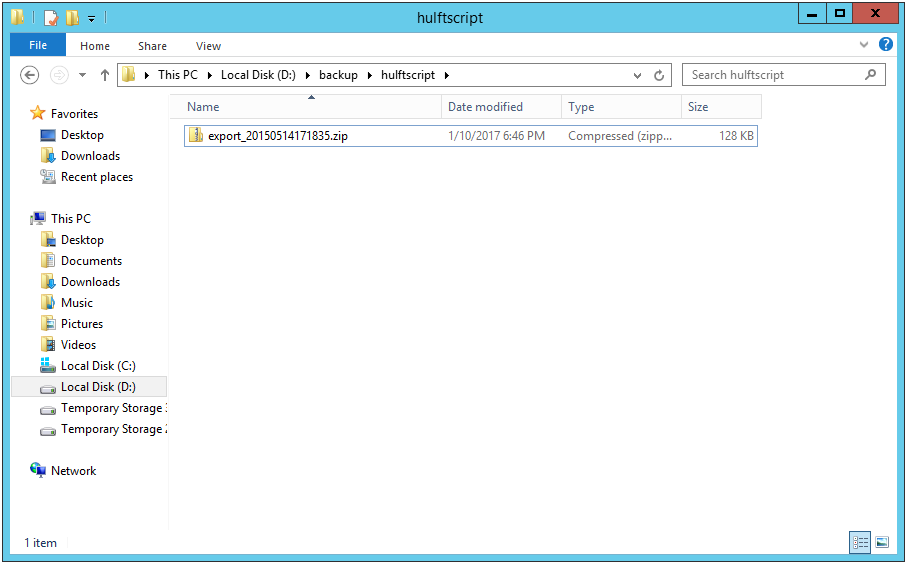Customize Quick Access Toolbar dropdown
Viewport: 910px width, 568px height.
pyautogui.click(x=92, y=18)
